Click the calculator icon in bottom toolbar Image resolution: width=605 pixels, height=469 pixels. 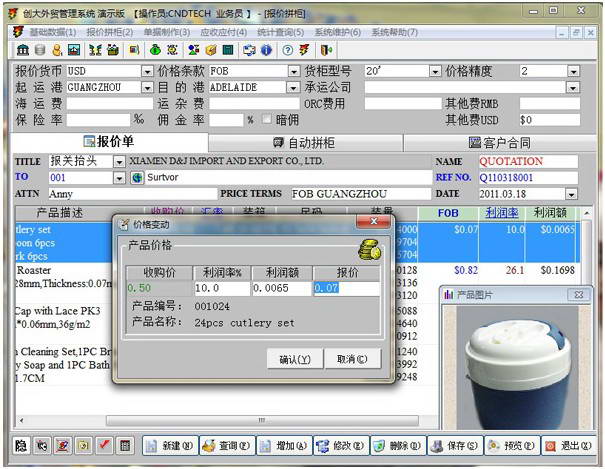pyautogui.click(x=125, y=445)
